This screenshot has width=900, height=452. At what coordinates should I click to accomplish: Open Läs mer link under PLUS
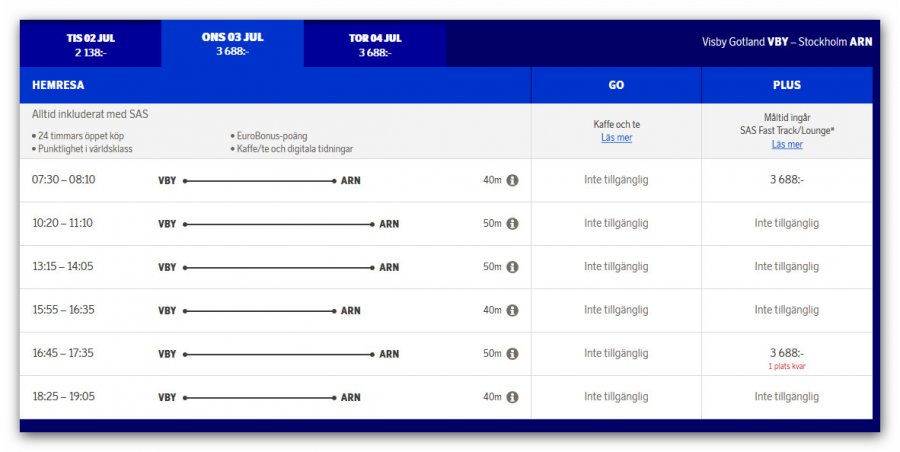point(786,144)
